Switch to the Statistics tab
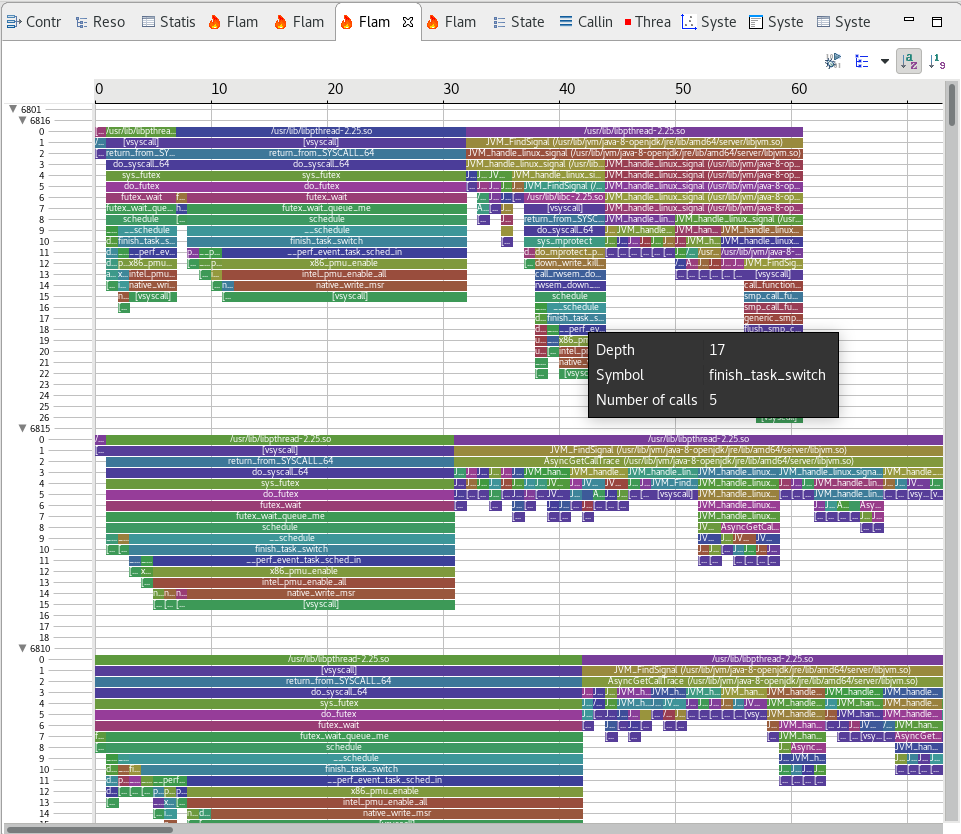Screen dimensions: 961x834 tap(168, 22)
